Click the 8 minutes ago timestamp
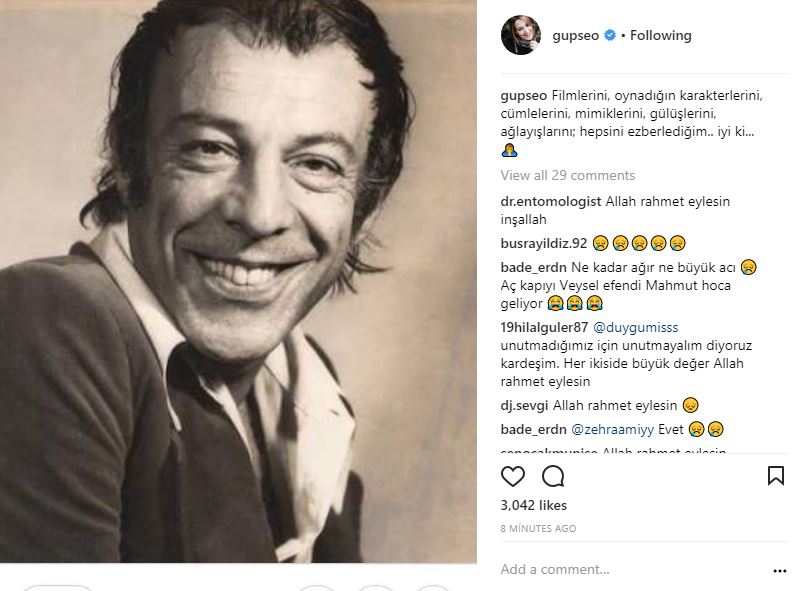Image resolution: width=794 pixels, height=591 pixels. [x=537, y=527]
